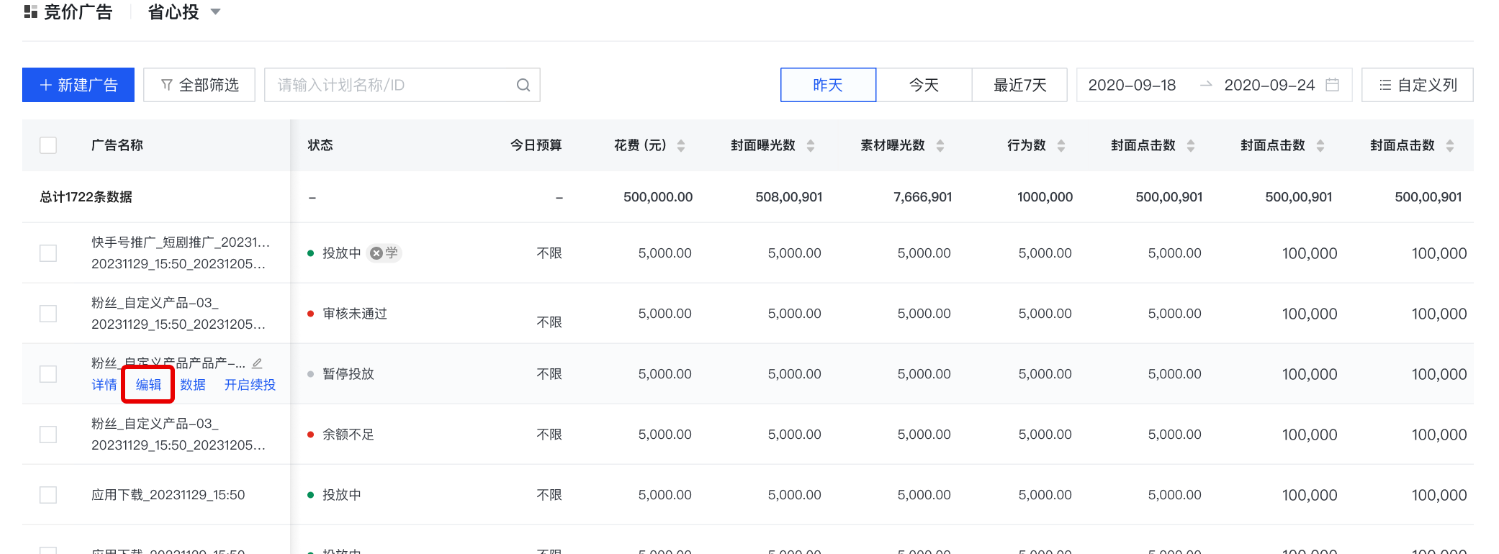Click the 审核未通过 status text

tap(354, 314)
